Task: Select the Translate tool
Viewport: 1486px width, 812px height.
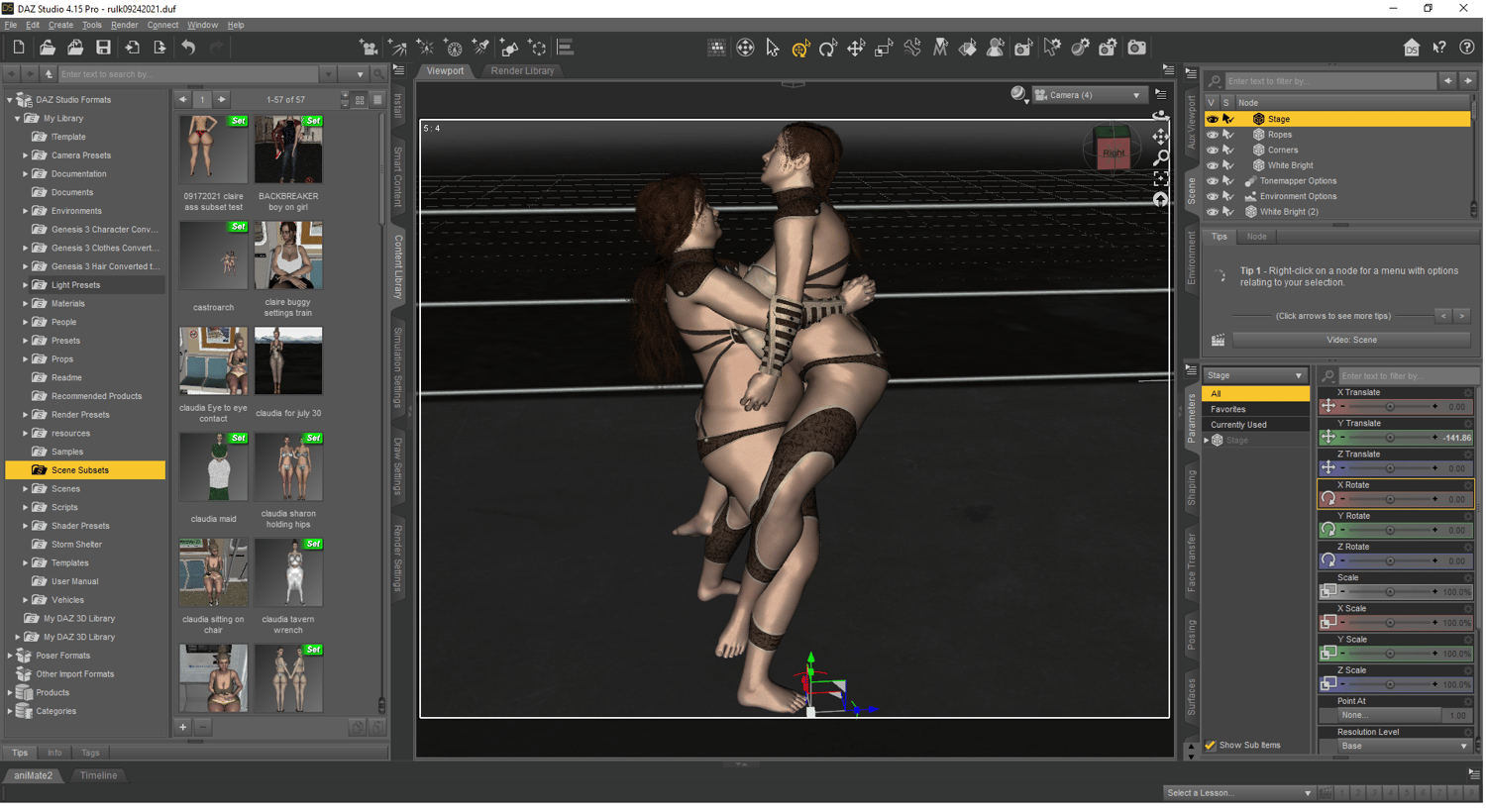Action: coord(856,48)
